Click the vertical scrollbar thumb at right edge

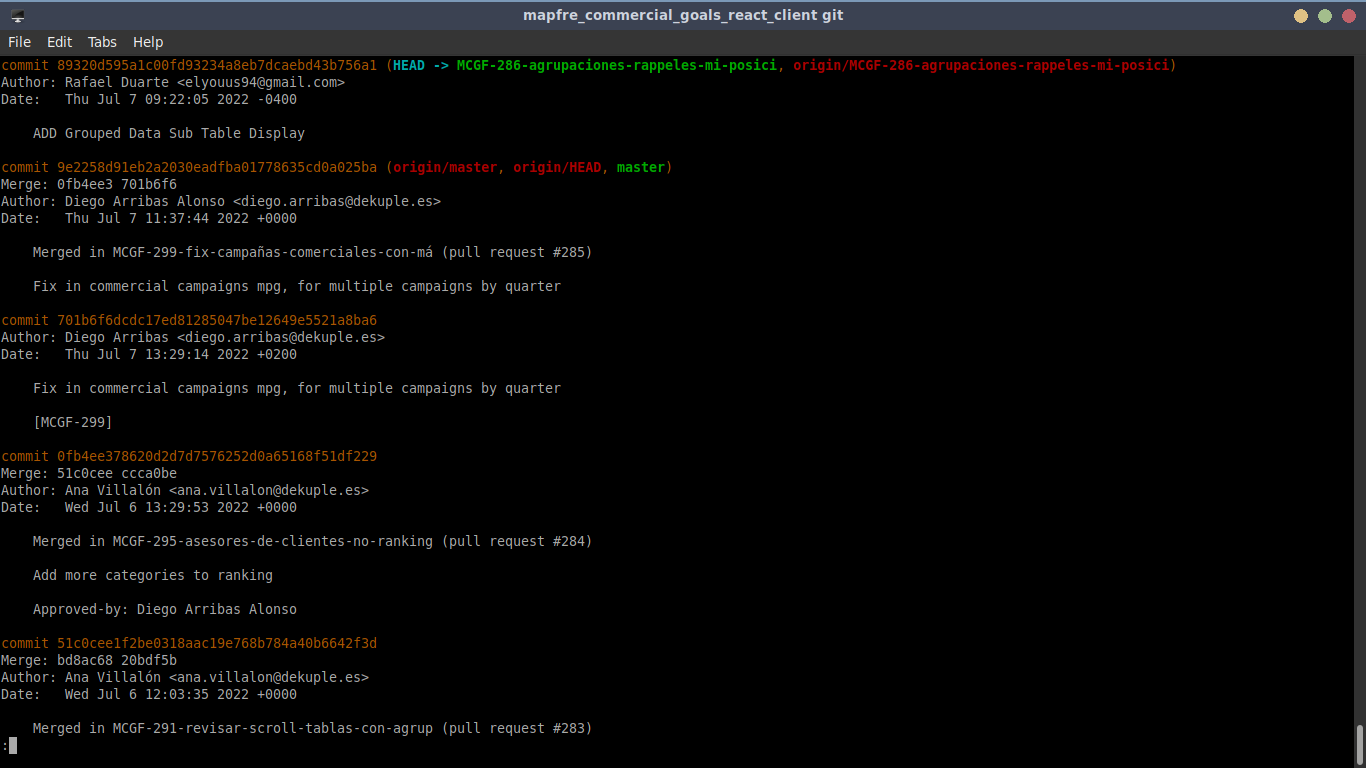click(x=1359, y=742)
